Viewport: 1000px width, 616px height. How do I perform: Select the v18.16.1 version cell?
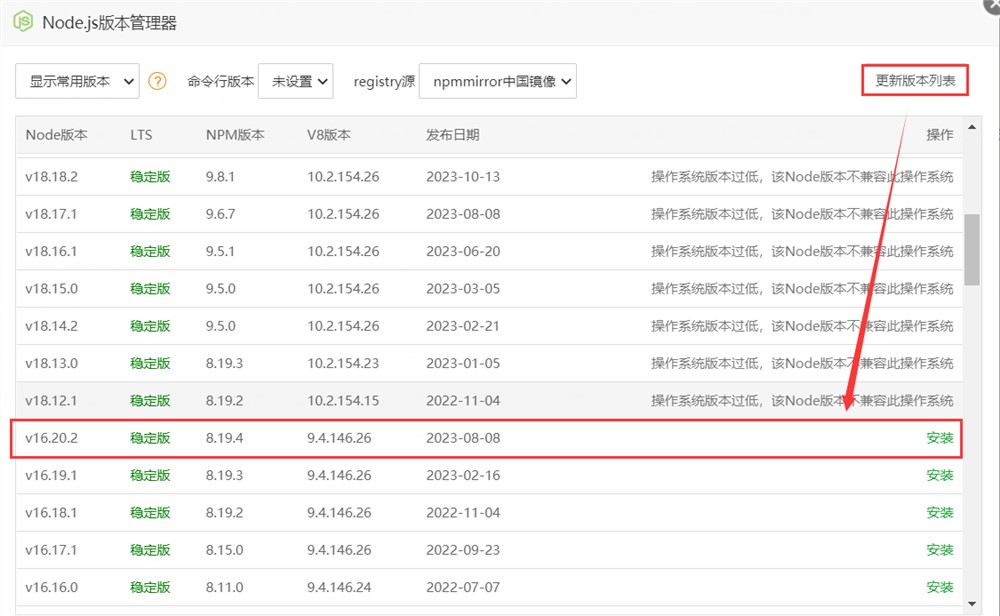51,251
